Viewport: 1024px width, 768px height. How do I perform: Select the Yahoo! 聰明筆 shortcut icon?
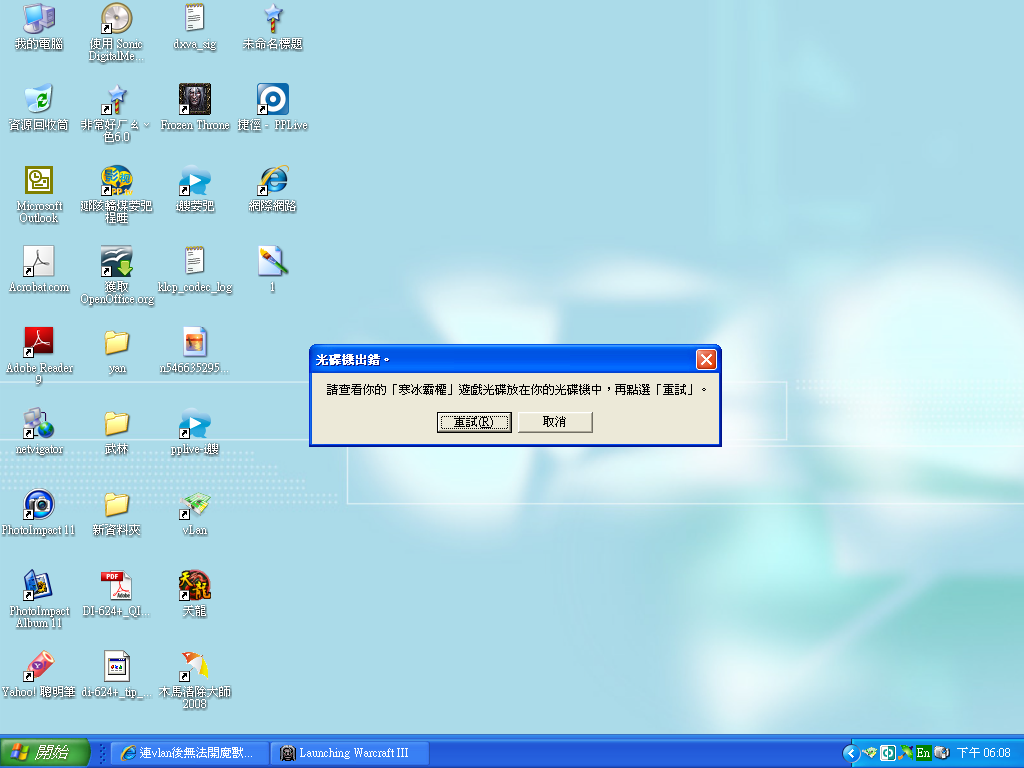click(x=39, y=667)
